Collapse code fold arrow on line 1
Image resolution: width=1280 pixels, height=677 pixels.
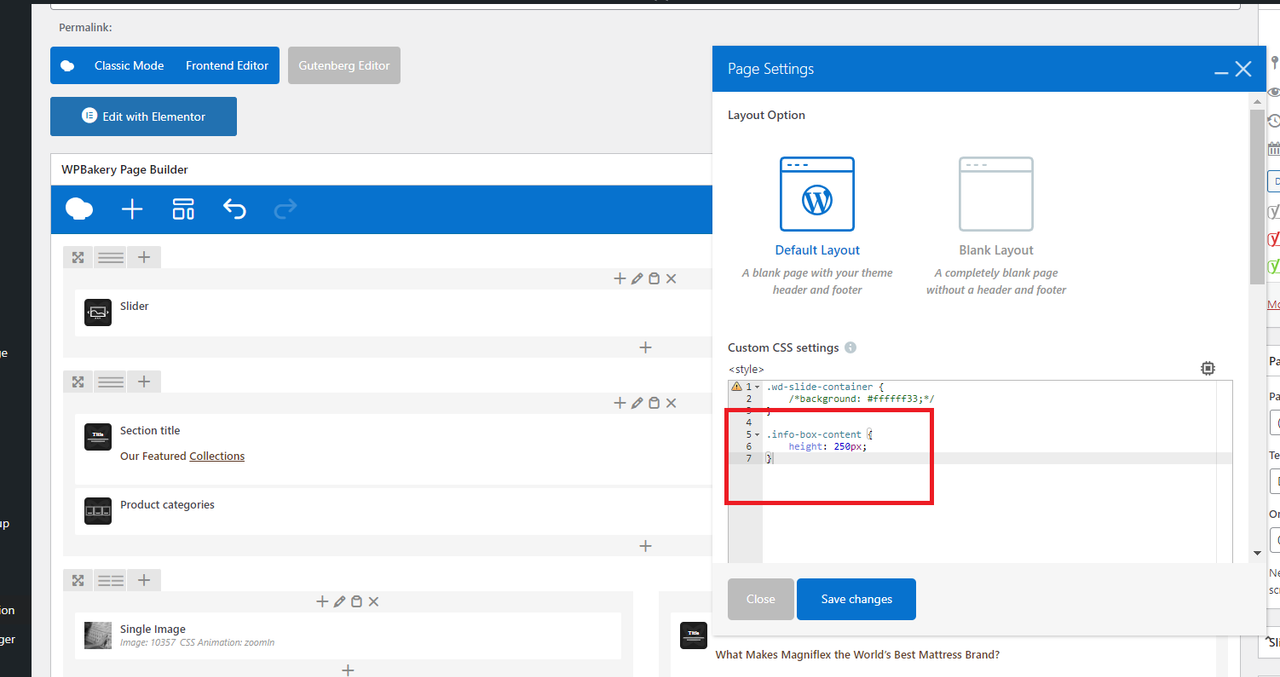pos(758,387)
